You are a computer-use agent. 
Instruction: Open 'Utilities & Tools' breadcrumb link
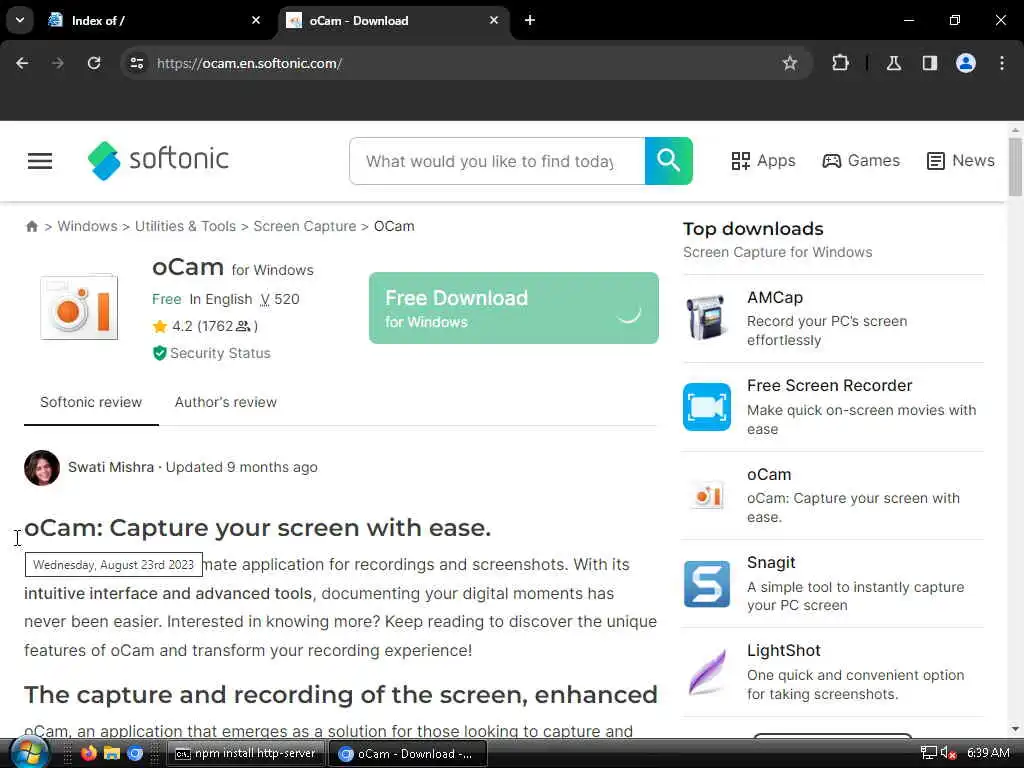(185, 226)
